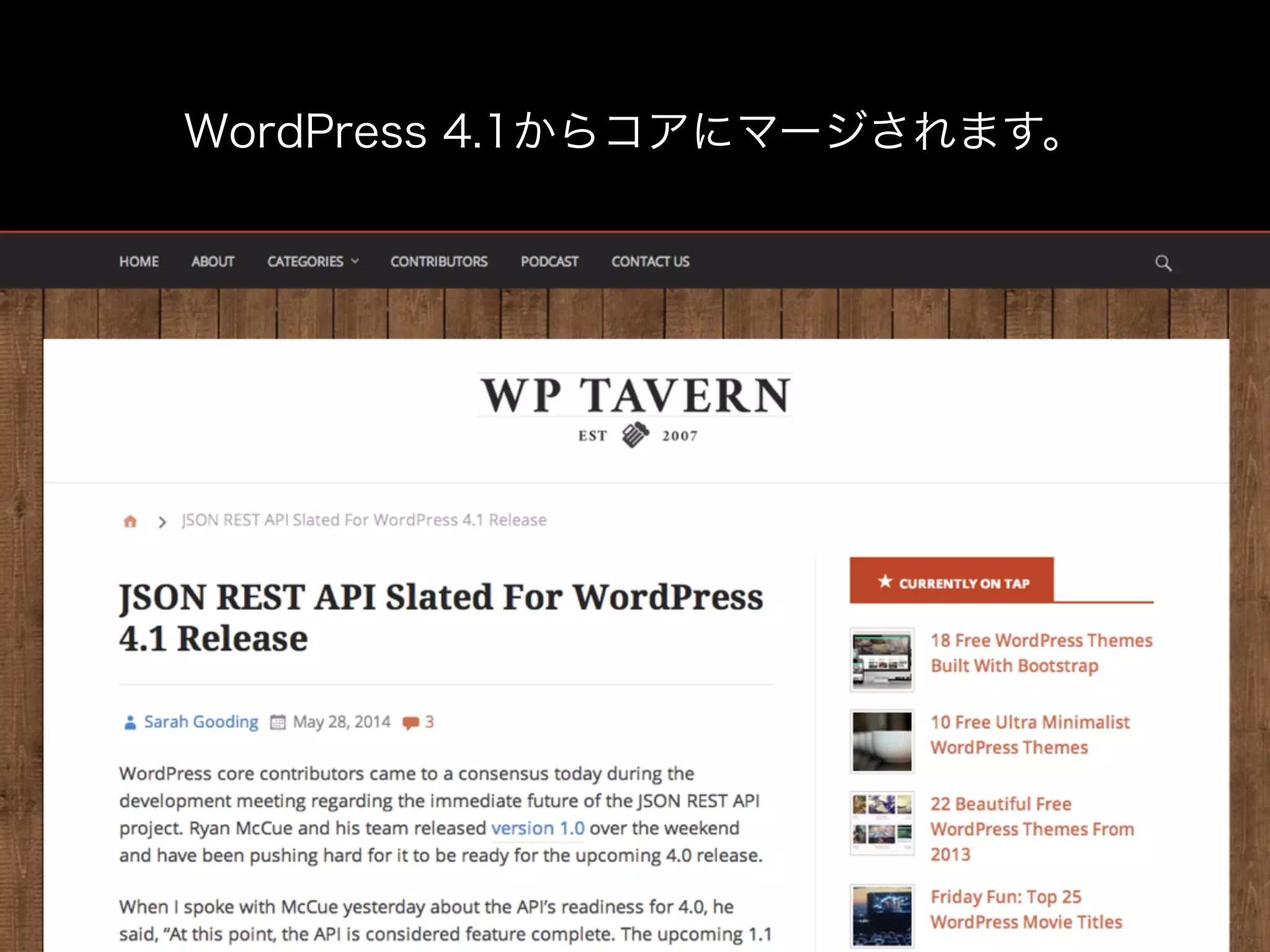Click the breadcrumb text JSON REST API Slated
The width and height of the screenshot is (1270, 952).
pos(364,520)
